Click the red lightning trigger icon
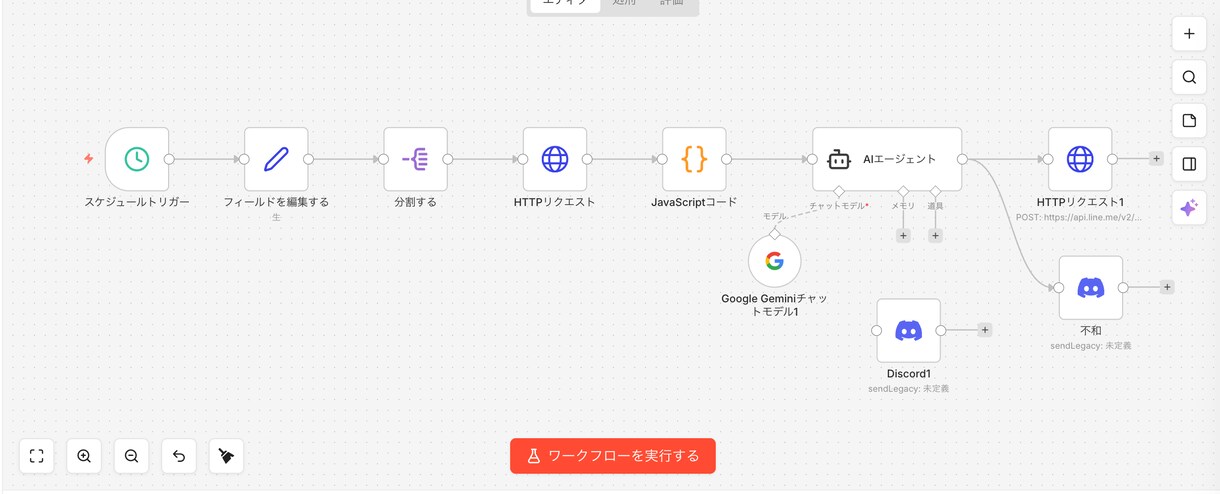This screenshot has height=494, width=1220. [88, 159]
